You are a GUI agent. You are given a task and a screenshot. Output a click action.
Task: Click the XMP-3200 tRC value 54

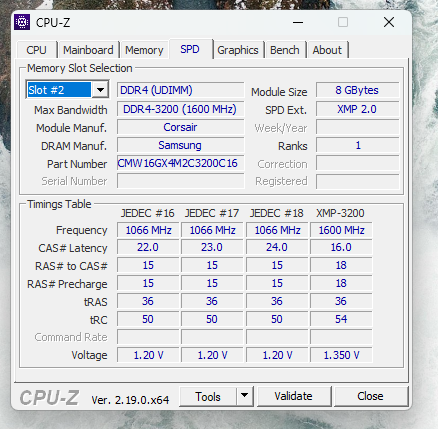pos(341,319)
